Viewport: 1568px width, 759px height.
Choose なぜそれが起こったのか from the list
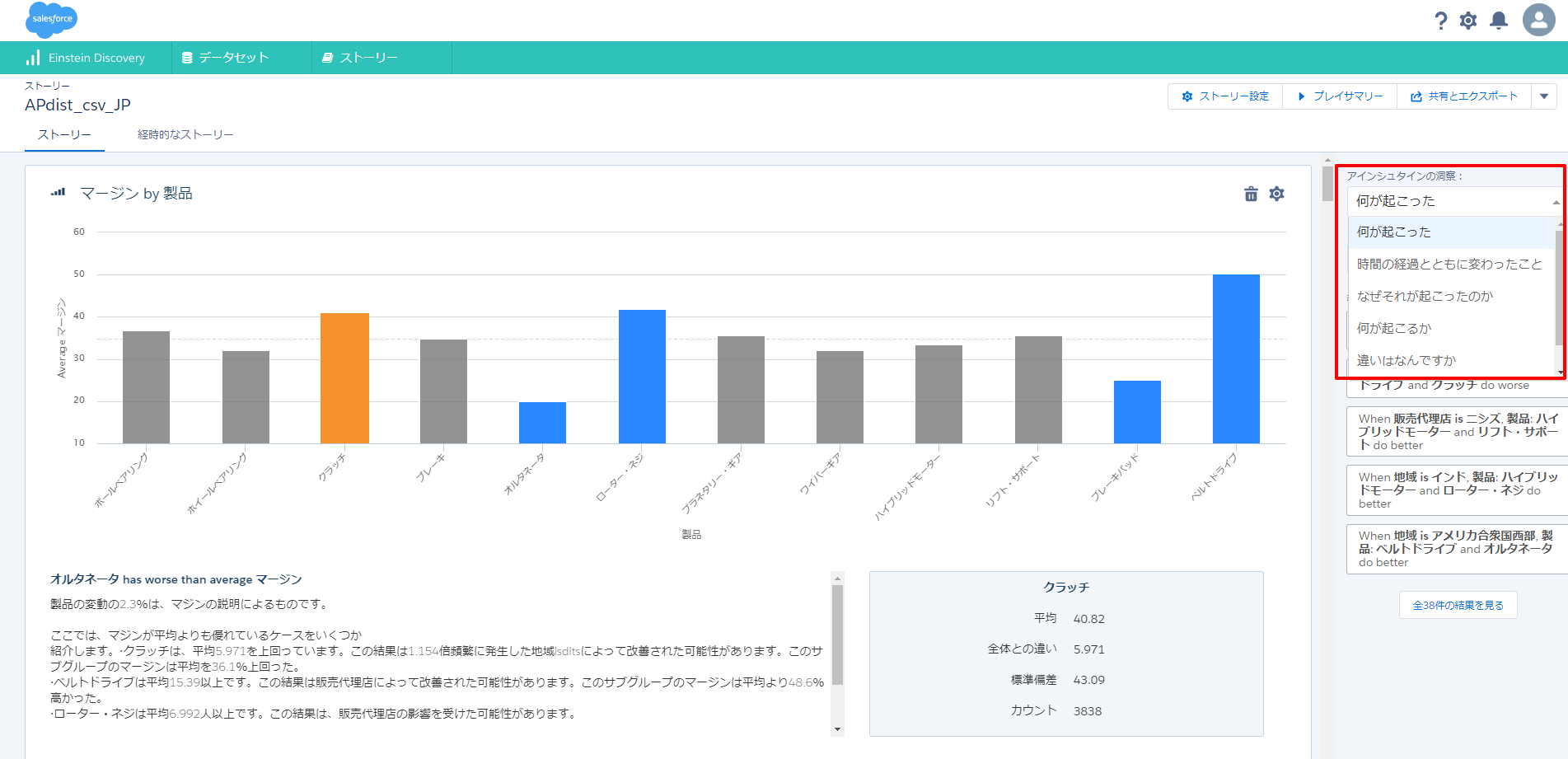(1424, 296)
